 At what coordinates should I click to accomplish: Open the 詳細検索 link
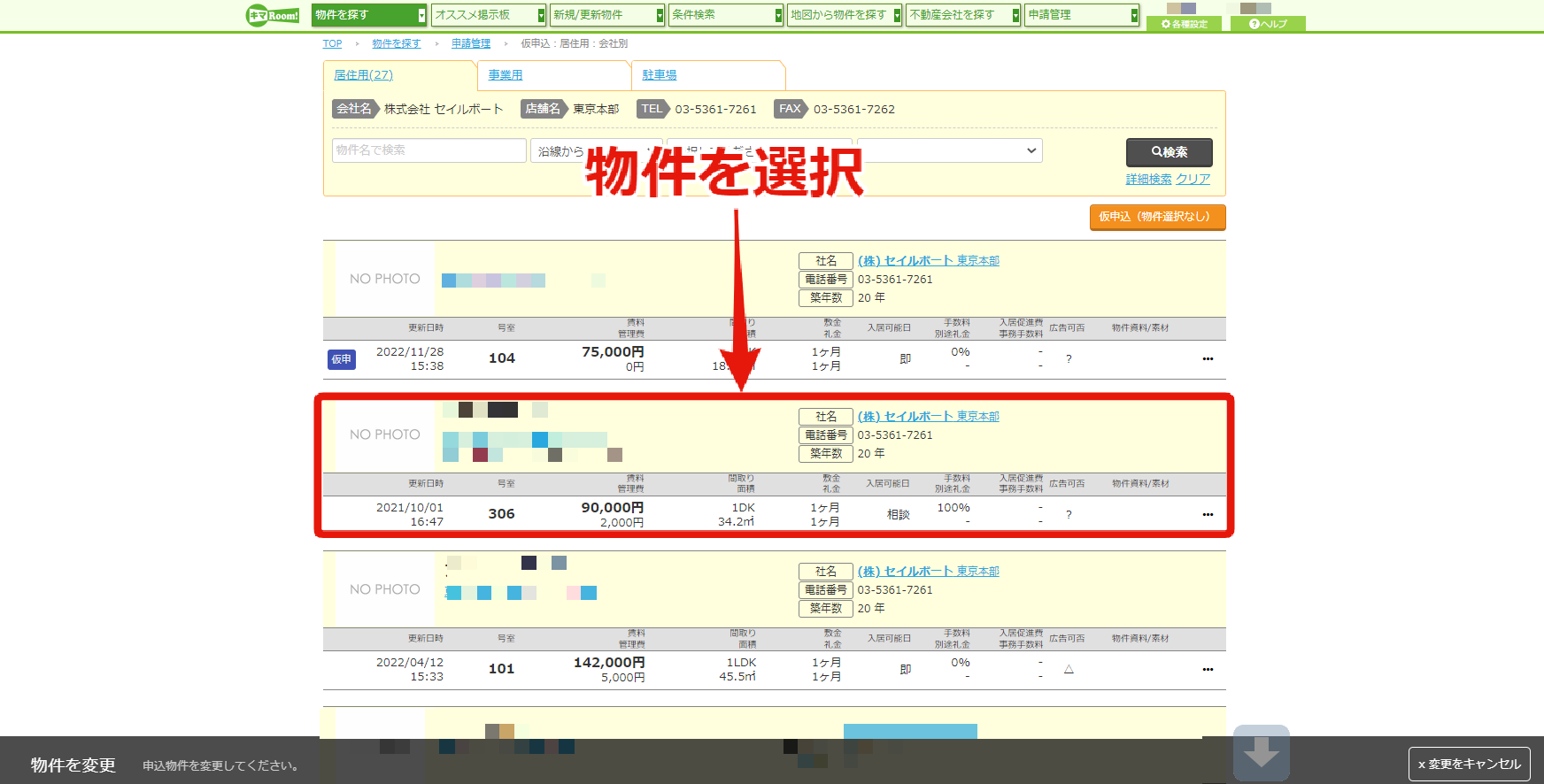click(x=1148, y=179)
